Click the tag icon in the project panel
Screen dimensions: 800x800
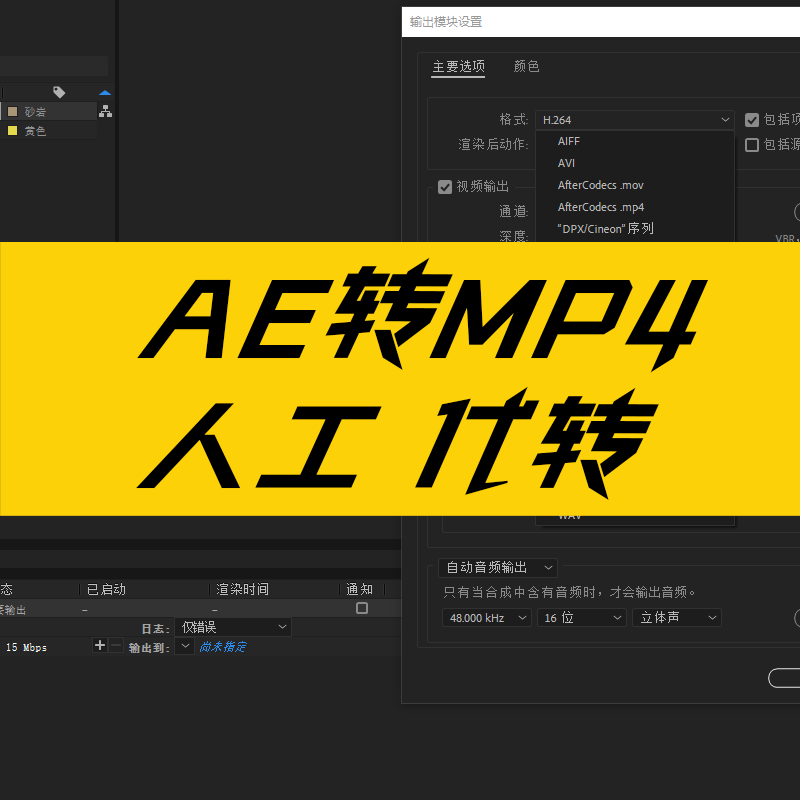(x=58, y=91)
